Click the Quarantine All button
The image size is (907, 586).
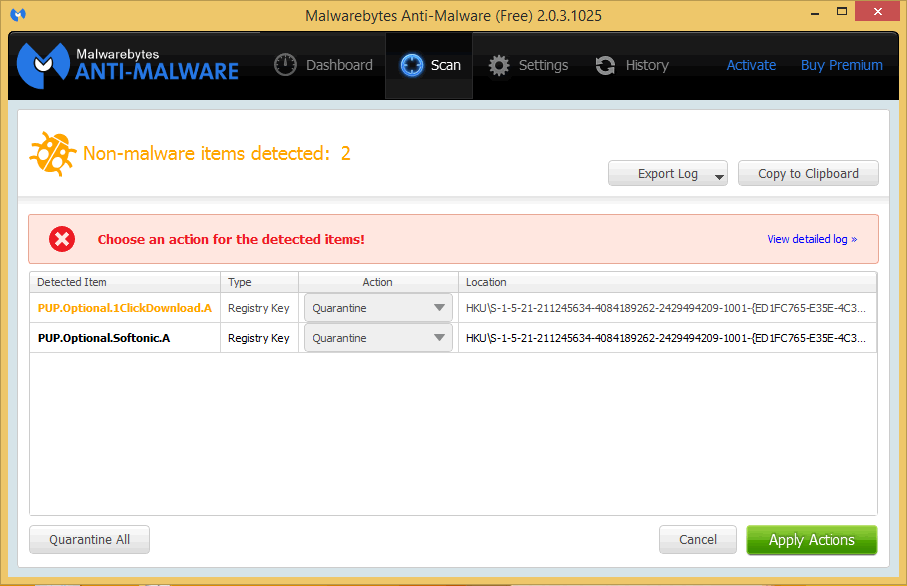click(x=89, y=540)
